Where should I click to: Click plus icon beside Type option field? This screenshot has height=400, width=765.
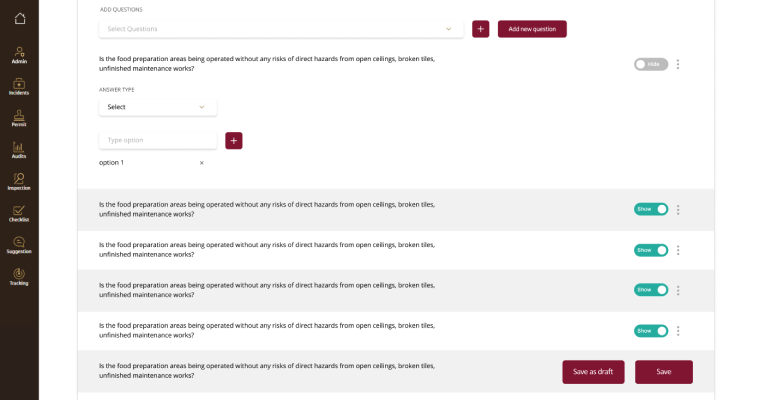[x=234, y=141]
